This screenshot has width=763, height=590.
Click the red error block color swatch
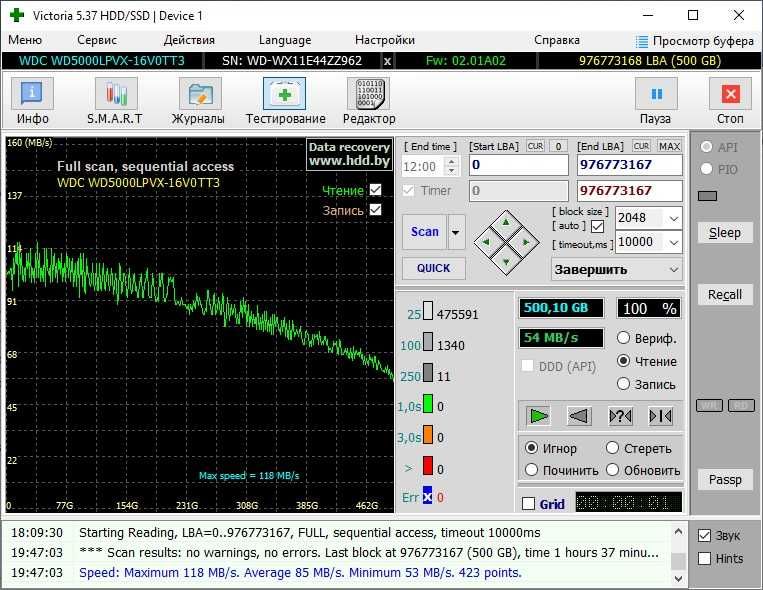pos(427,466)
